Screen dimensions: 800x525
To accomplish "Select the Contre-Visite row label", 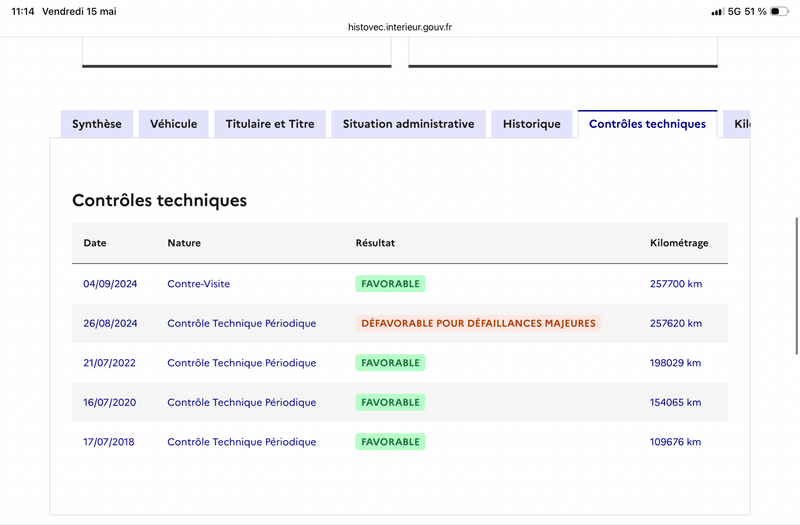I will (198, 284).
